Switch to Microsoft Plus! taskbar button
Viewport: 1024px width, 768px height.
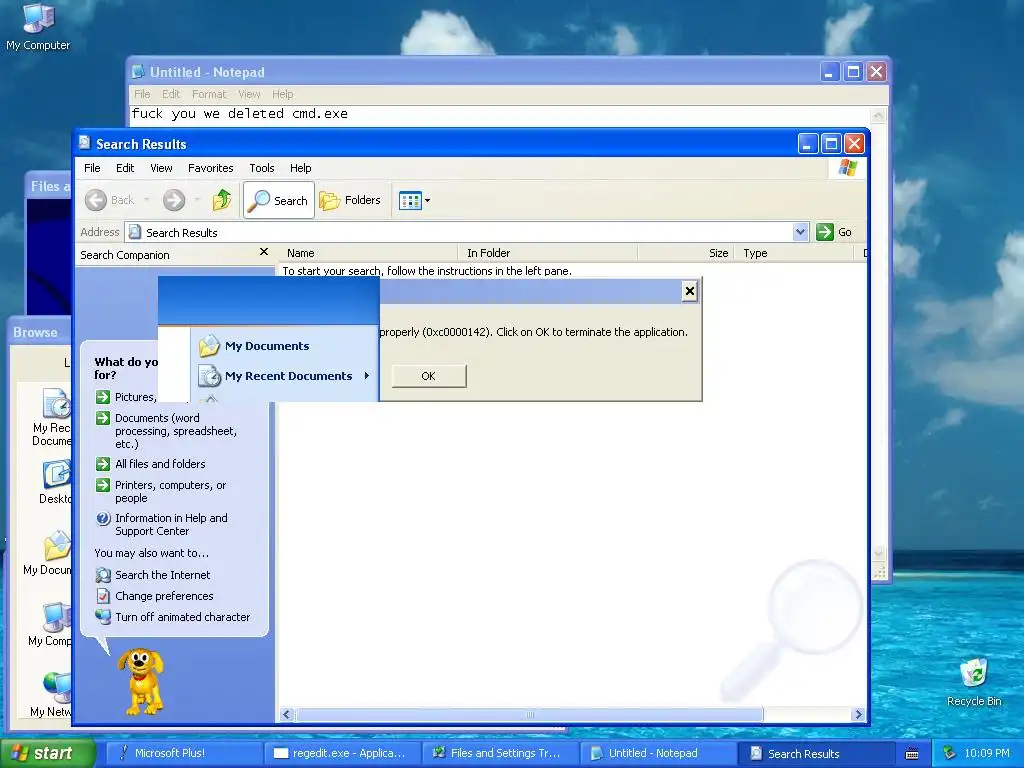pyautogui.click(x=185, y=753)
